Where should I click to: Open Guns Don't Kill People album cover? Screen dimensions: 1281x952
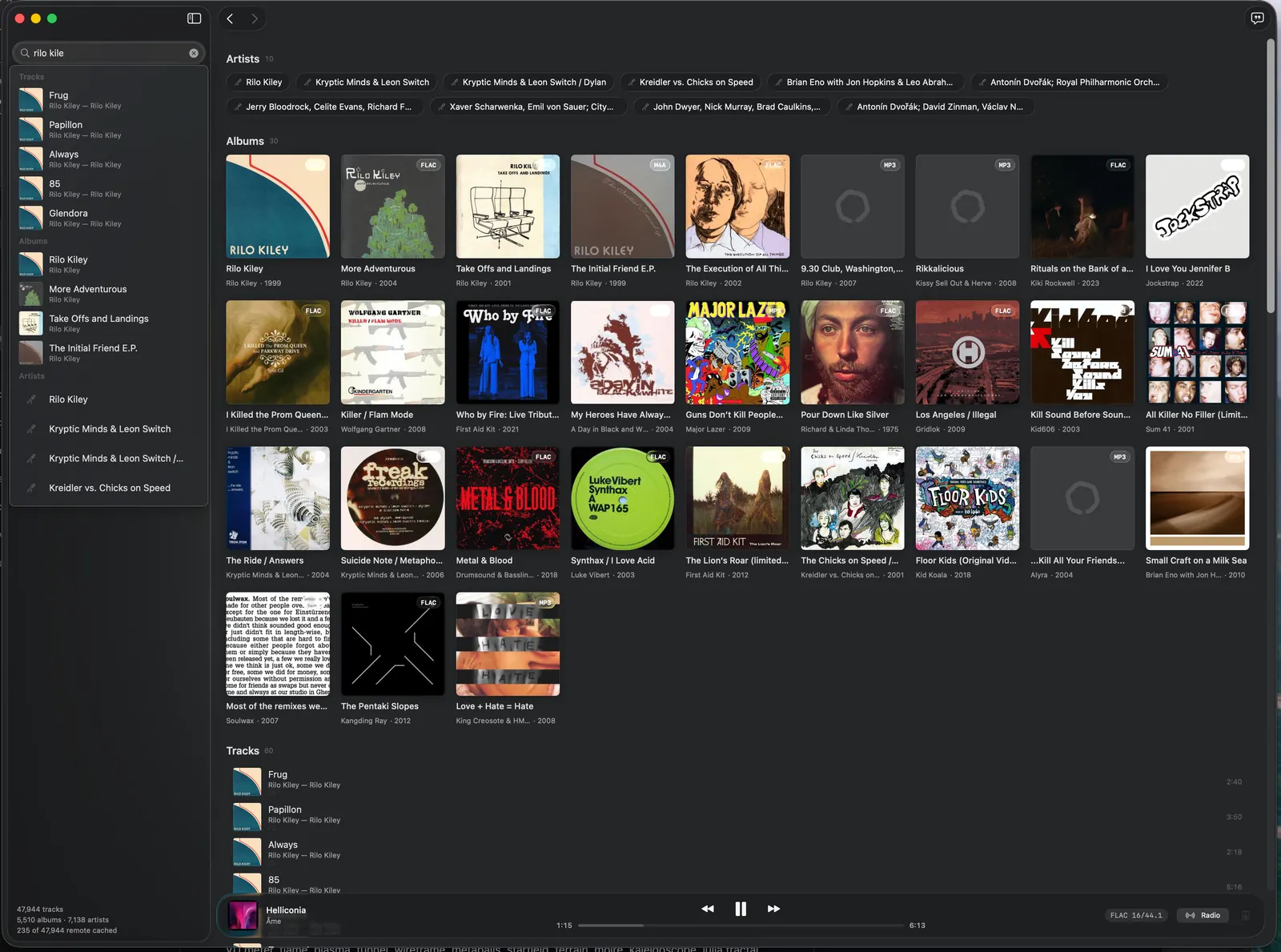point(737,352)
